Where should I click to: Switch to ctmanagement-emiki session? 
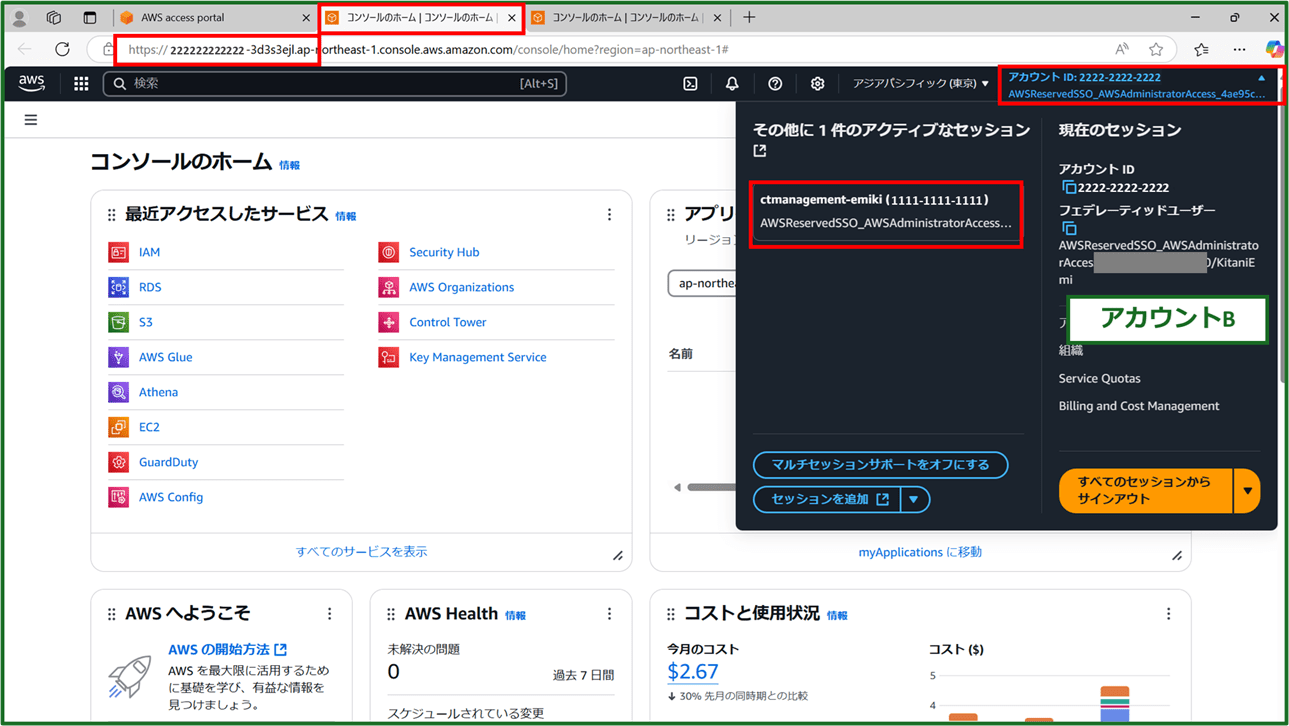point(886,212)
